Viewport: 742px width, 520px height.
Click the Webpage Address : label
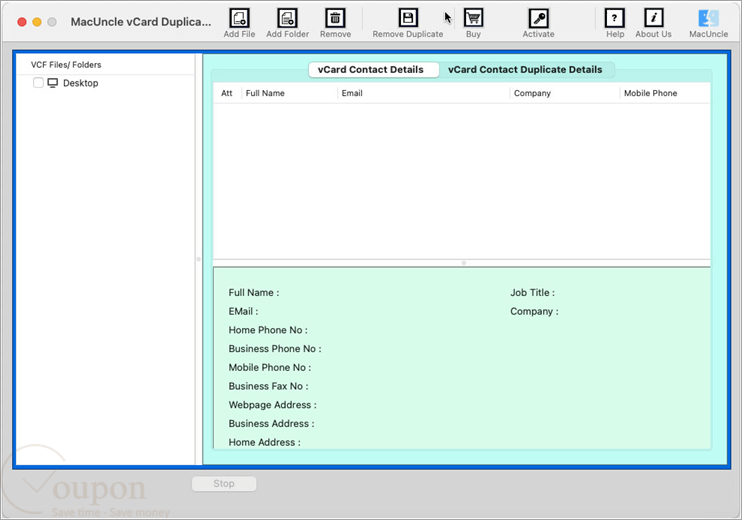point(273,405)
